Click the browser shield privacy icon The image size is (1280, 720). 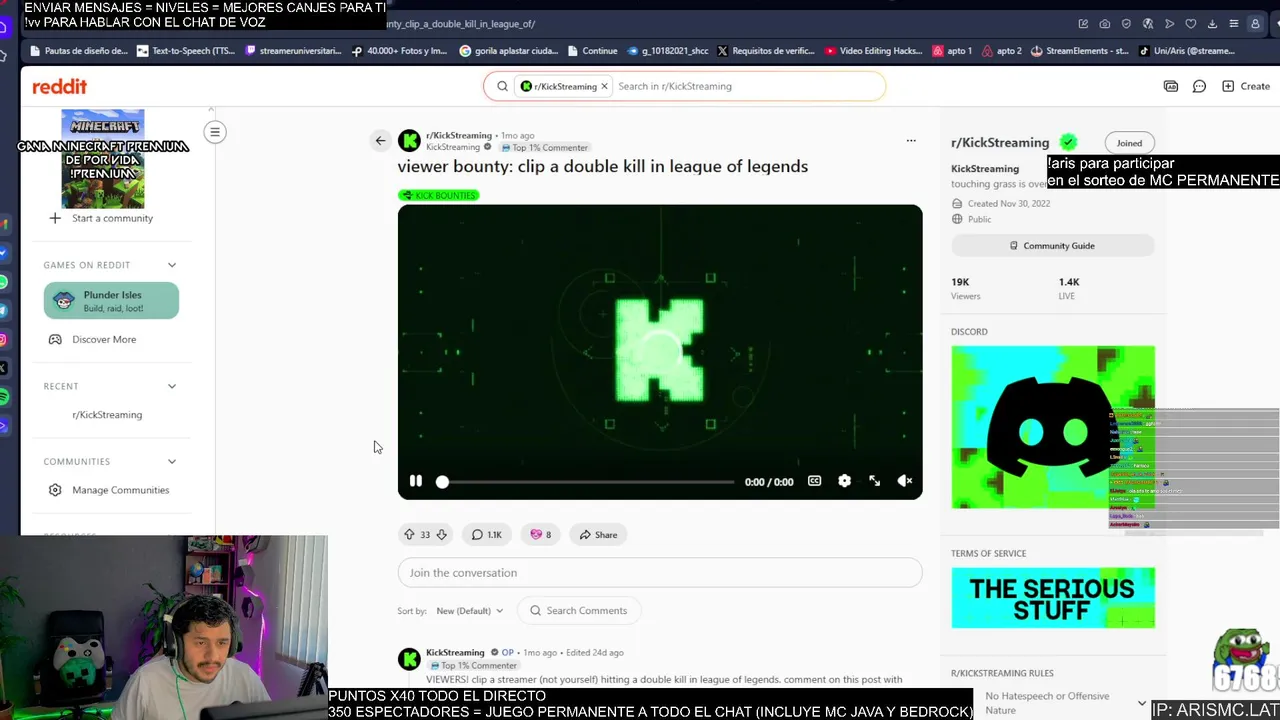click(x=1126, y=24)
